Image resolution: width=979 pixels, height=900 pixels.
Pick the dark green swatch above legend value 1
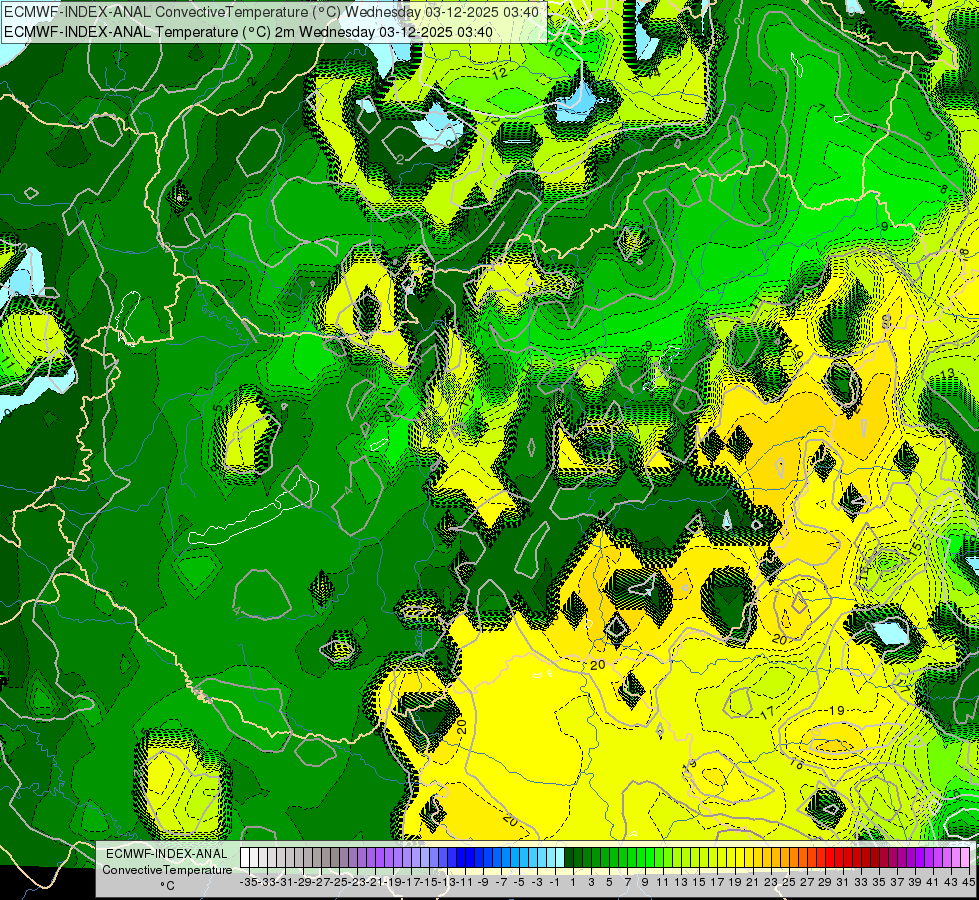pos(569,858)
